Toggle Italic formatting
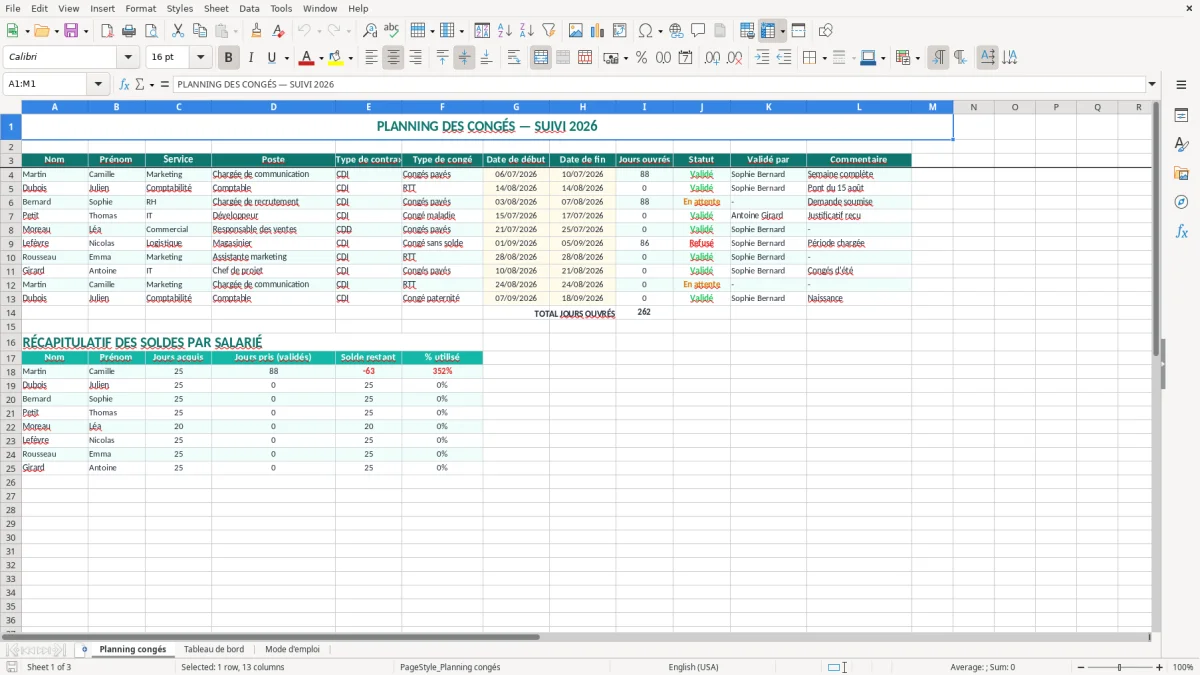Image resolution: width=1200 pixels, height=675 pixels. 251,58
